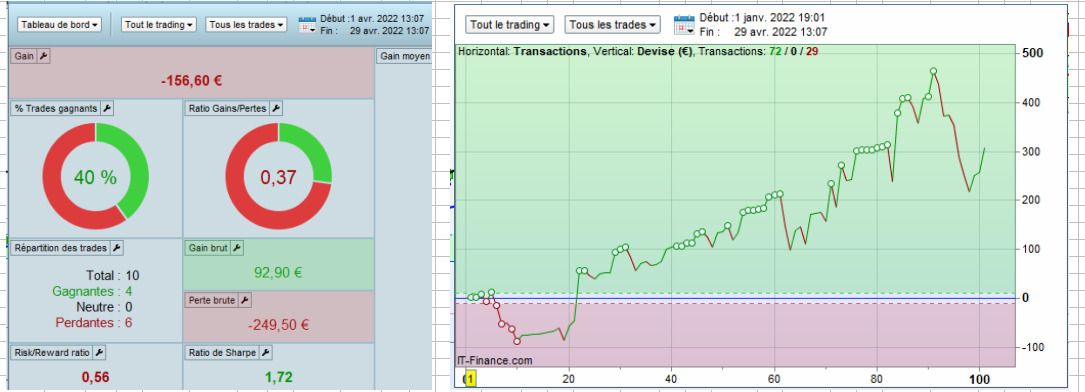
Task: Expand the Tableau de bord dropdown
Action: pos(59,24)
